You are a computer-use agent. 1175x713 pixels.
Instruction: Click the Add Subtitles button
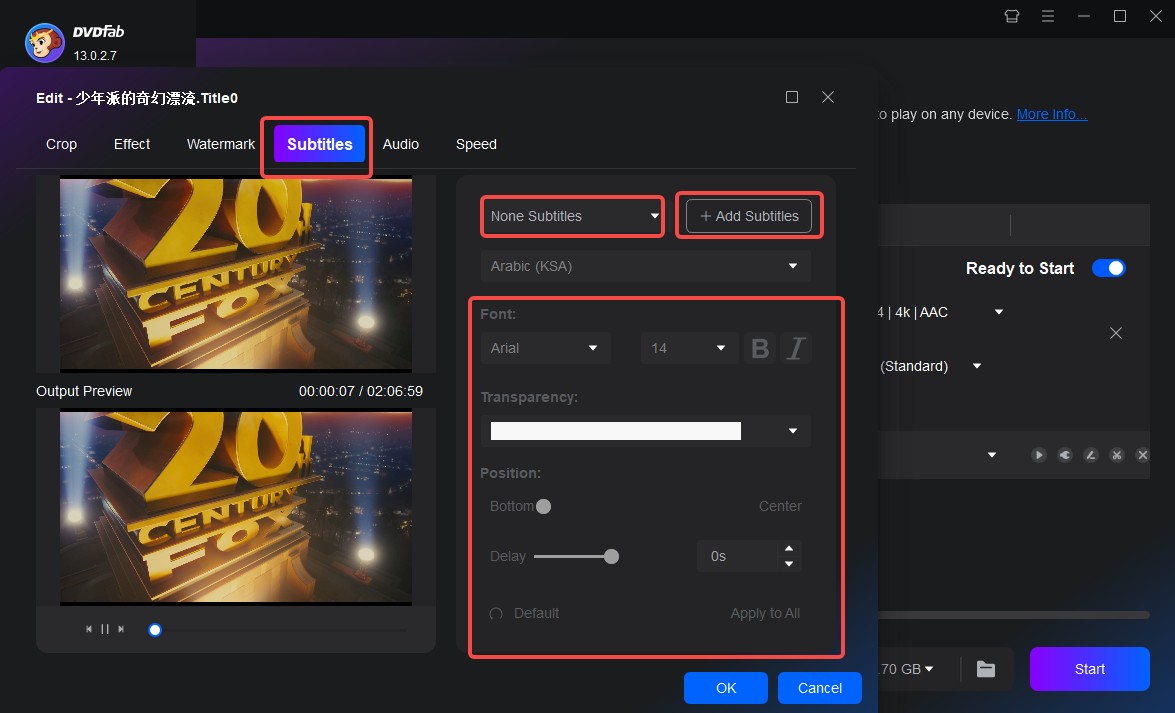point(749,216)
